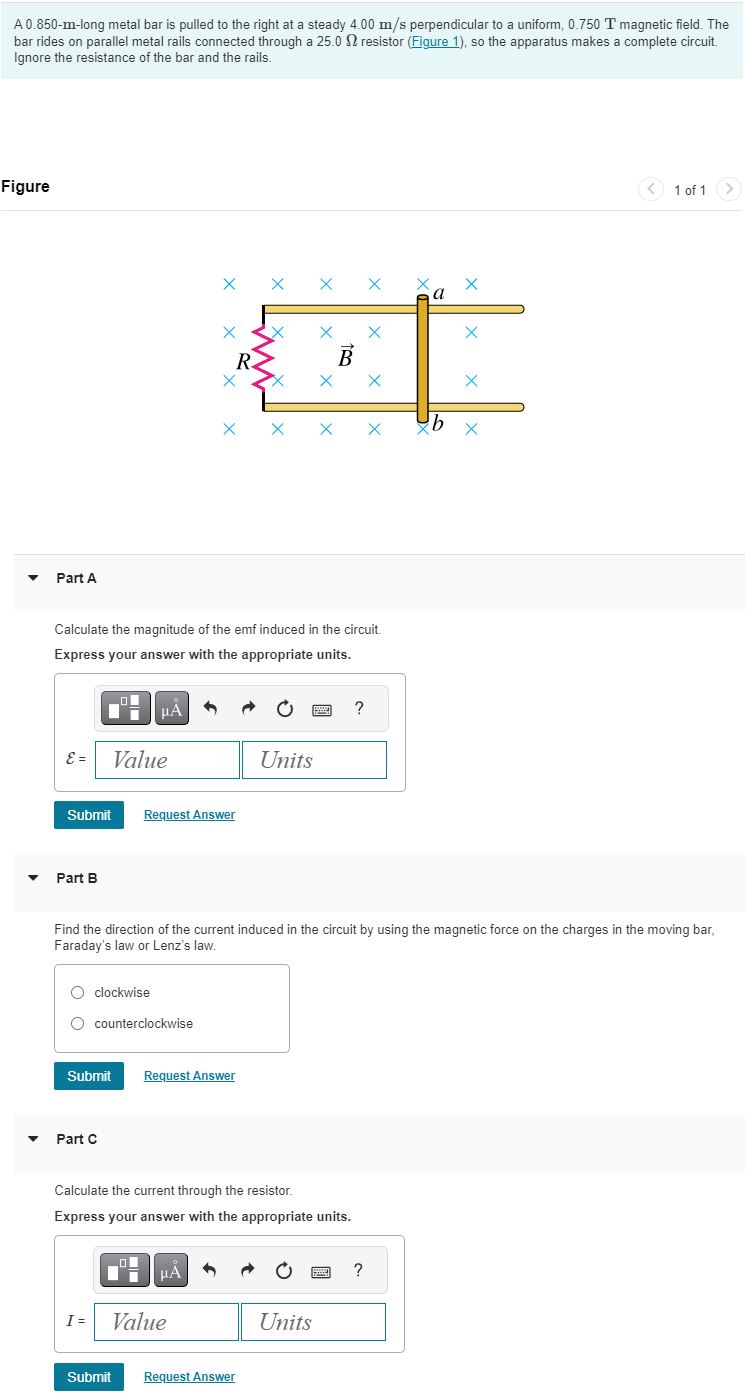745x1395 pixels.
Task: Click Request Answer under Part B
Action: click(189, 1075)
